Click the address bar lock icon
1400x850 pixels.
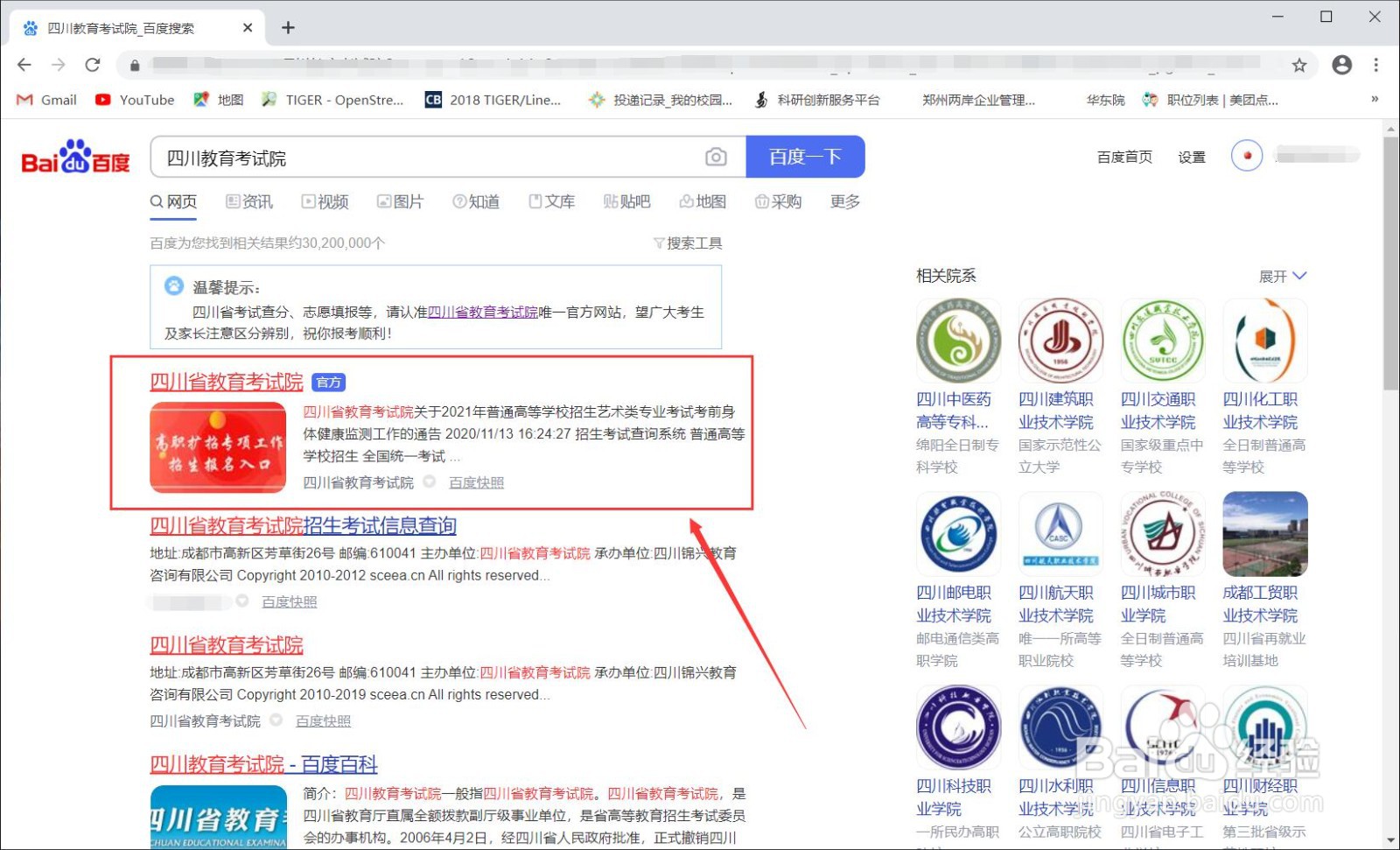134,65
